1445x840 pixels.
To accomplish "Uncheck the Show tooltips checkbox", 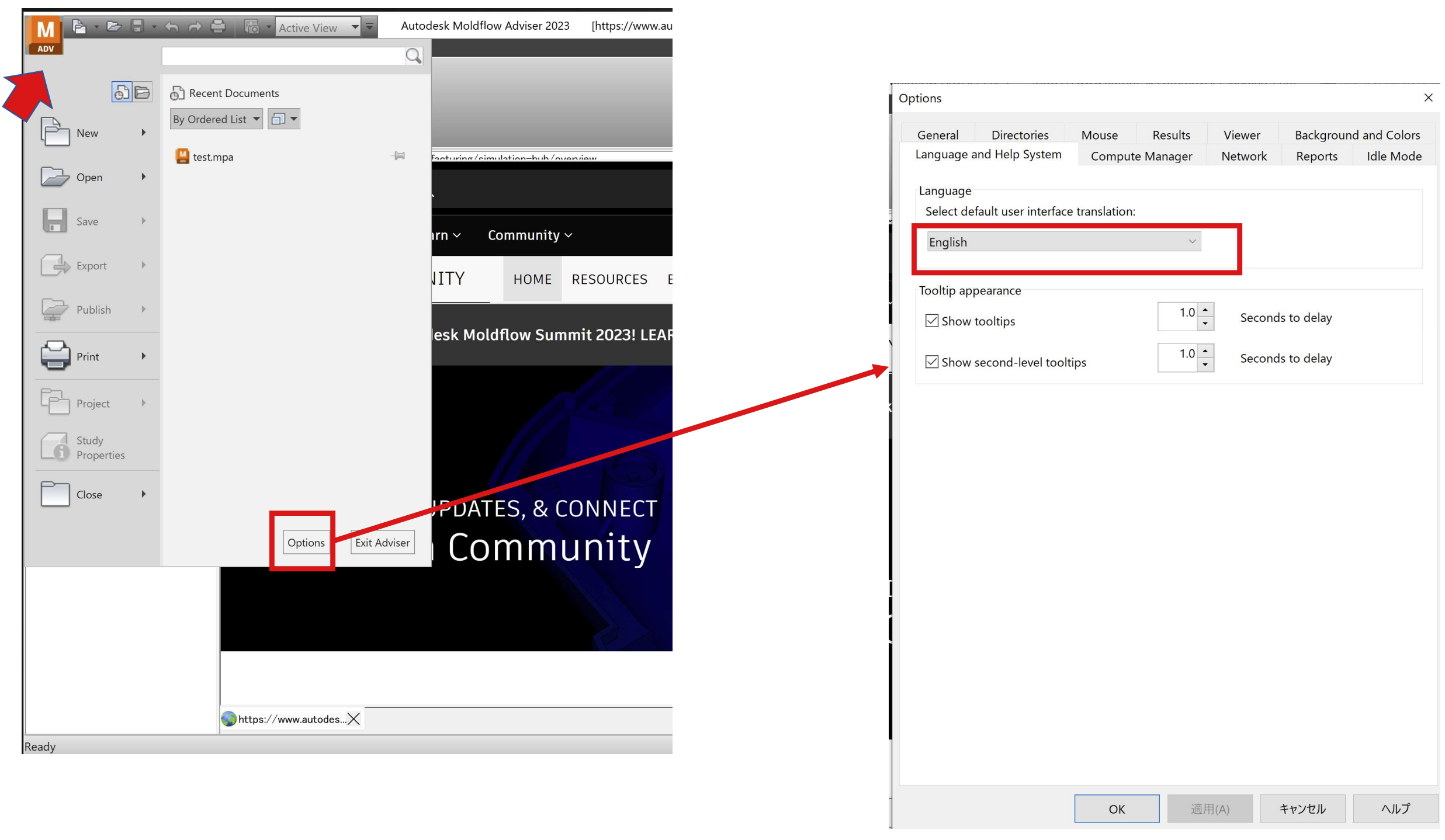I will click(x=931, y=321).
